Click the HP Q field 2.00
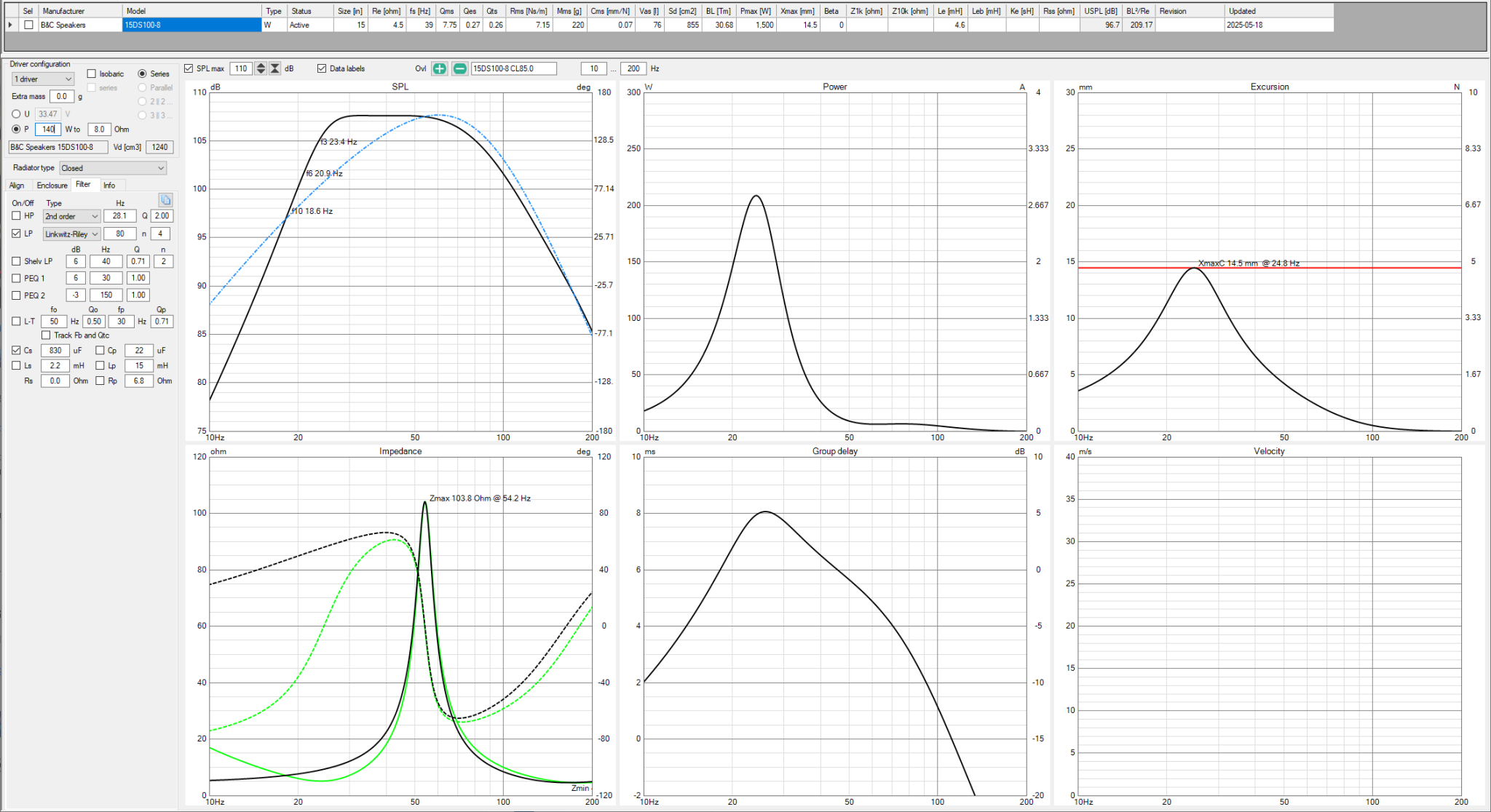 (x=162, y=216)
